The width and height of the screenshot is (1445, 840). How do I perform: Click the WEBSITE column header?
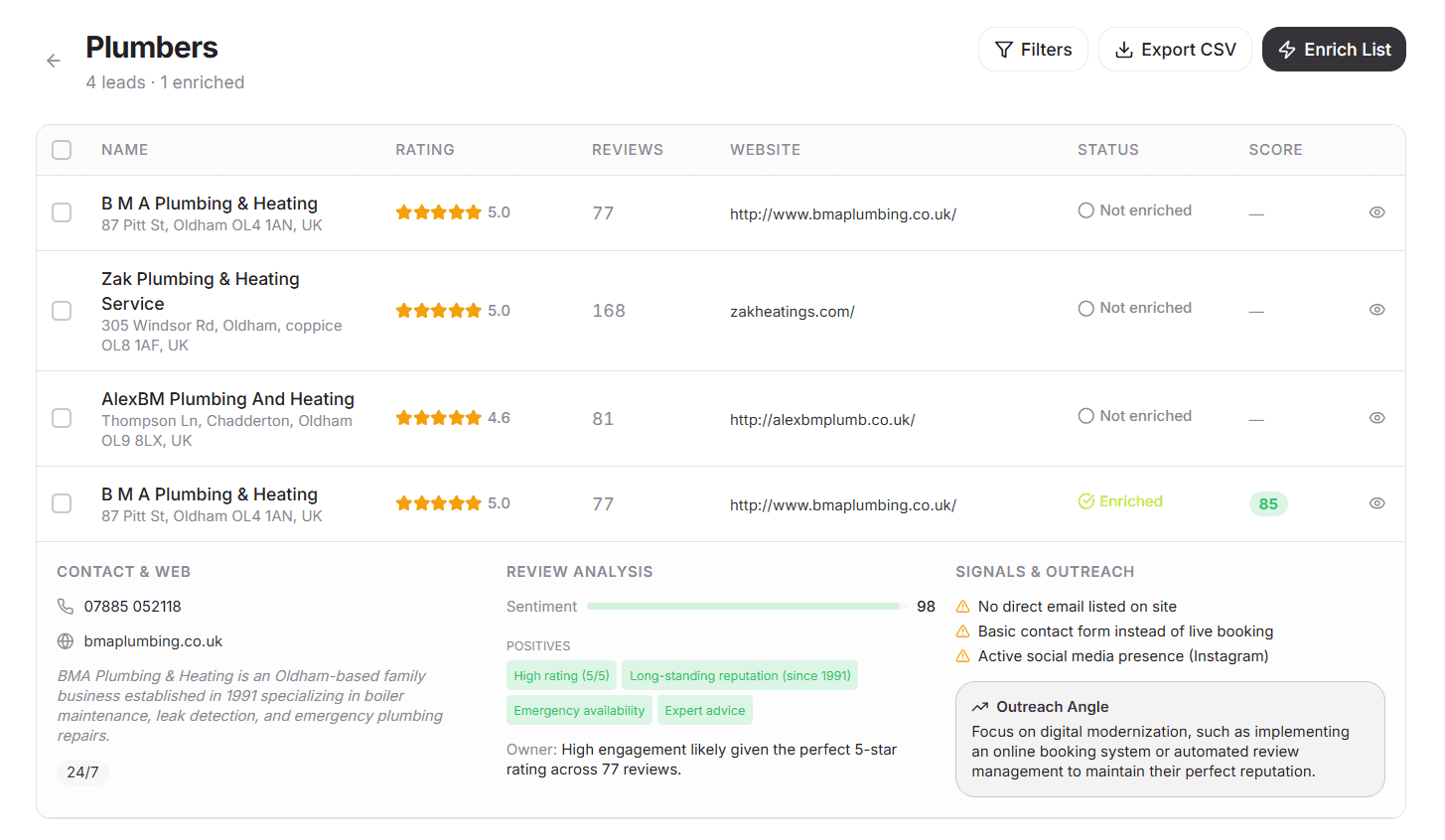[765, 150]
